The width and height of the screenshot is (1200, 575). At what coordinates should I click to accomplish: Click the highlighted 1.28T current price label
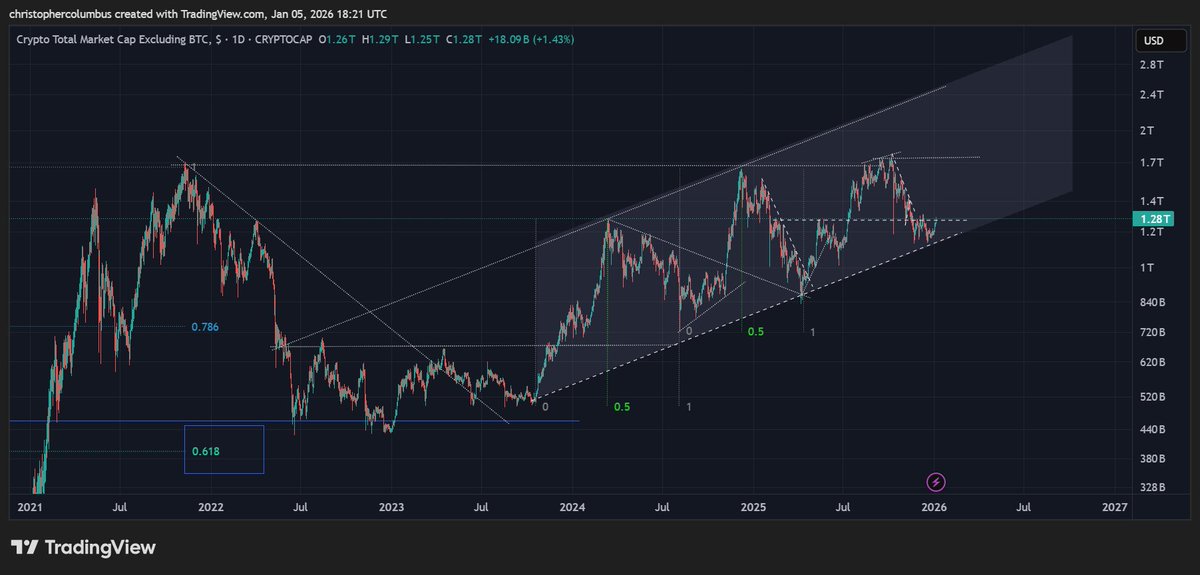[1155, 218]
